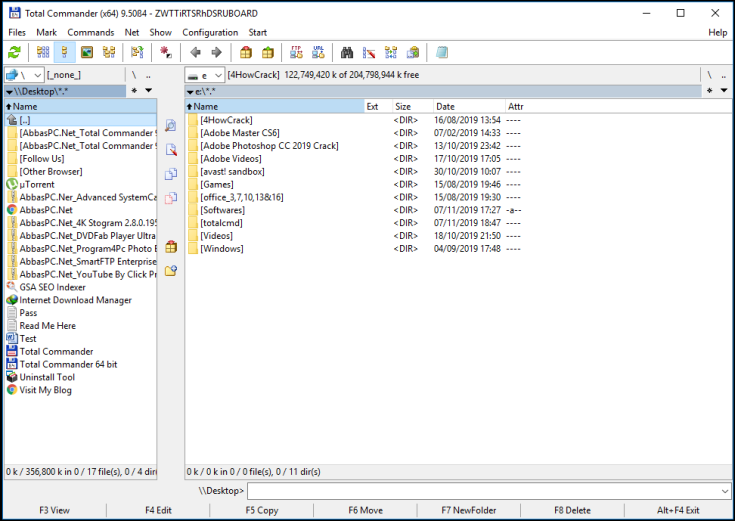Toggle the brief file names view button
Image resolution: width=735 pixels, height=521 pixels.
(43, 52)
